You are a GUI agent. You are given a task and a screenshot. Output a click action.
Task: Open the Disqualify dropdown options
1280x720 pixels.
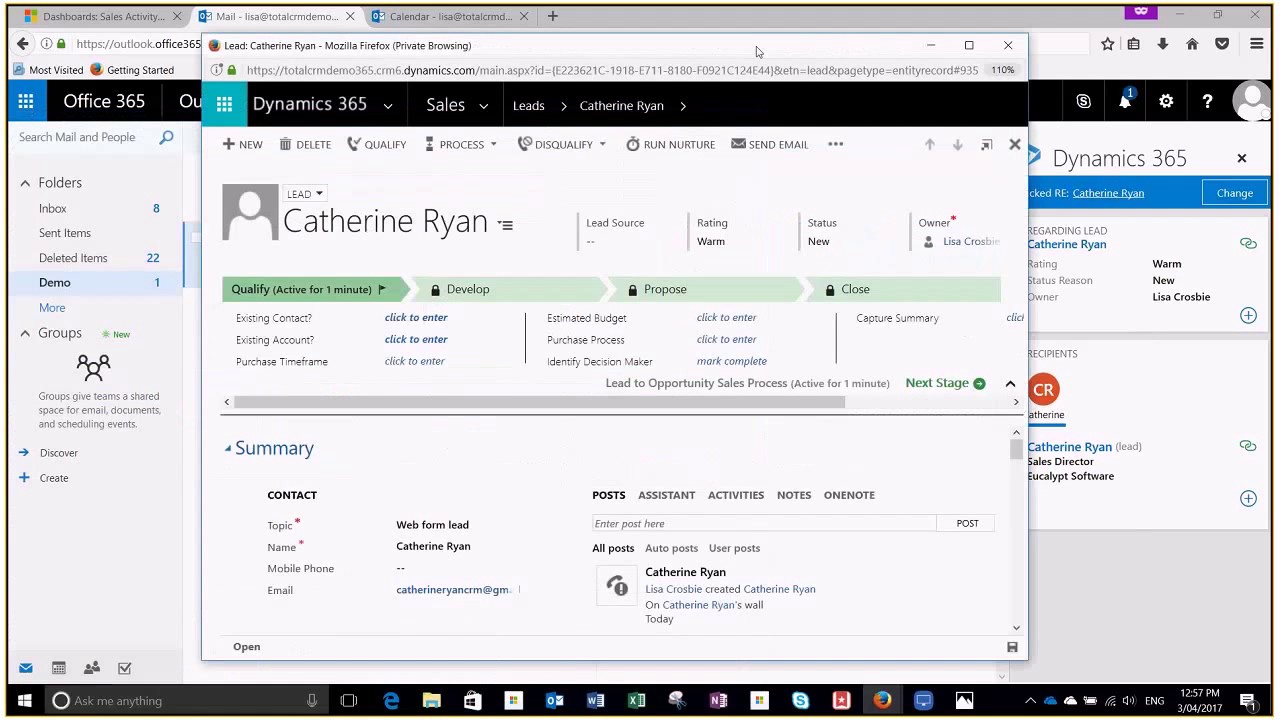pos(601,144)
